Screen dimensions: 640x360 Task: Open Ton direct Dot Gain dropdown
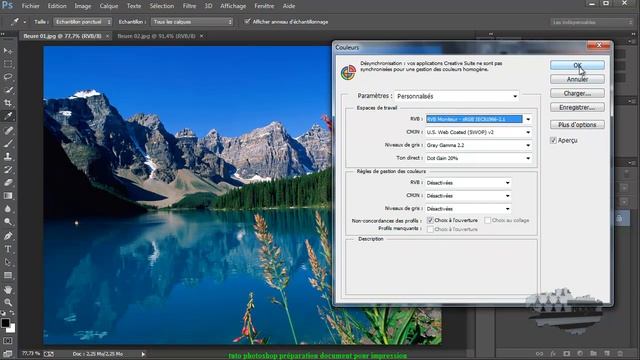coord(478,158)
